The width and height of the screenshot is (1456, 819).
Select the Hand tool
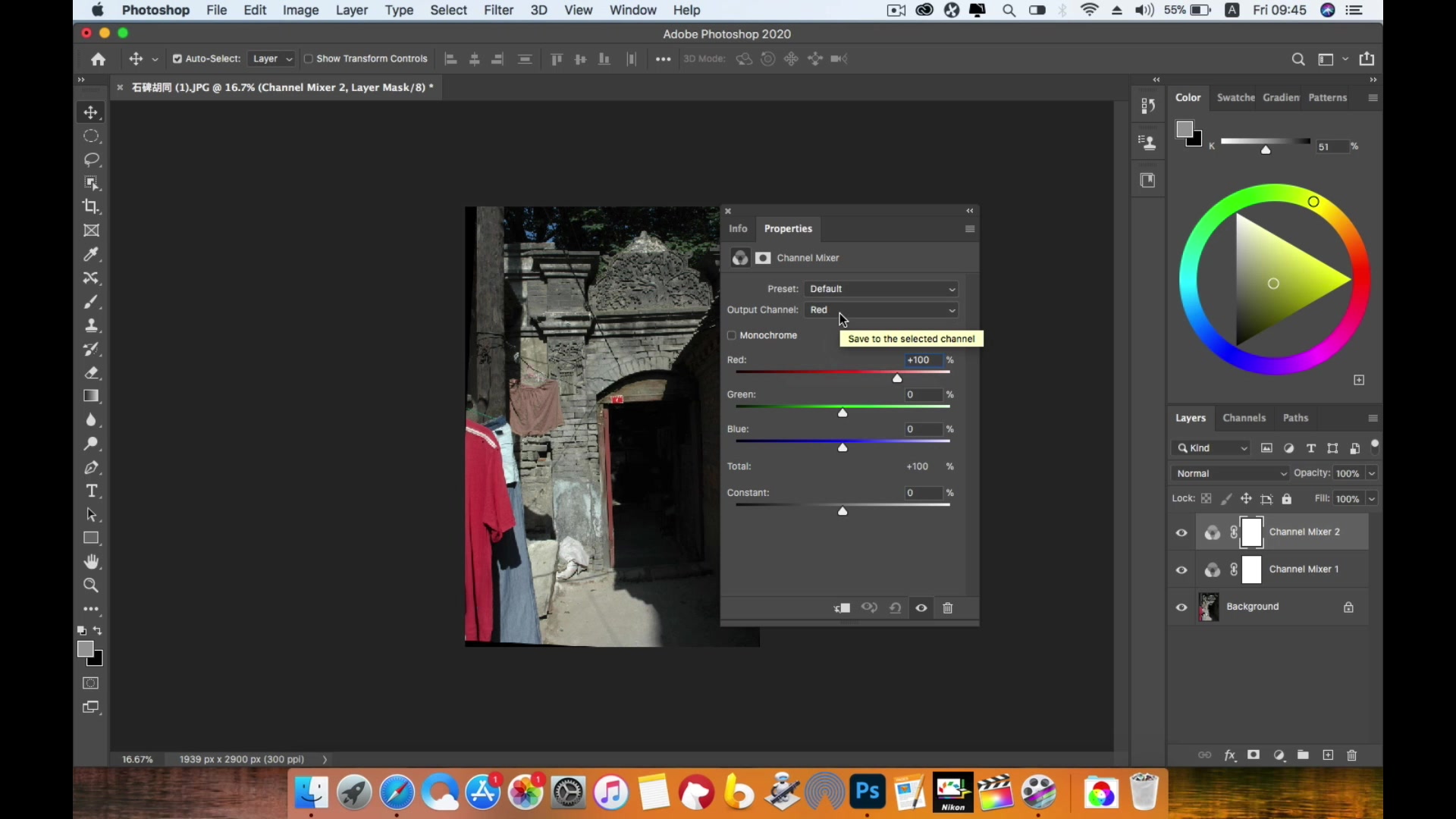pos(91,562)
